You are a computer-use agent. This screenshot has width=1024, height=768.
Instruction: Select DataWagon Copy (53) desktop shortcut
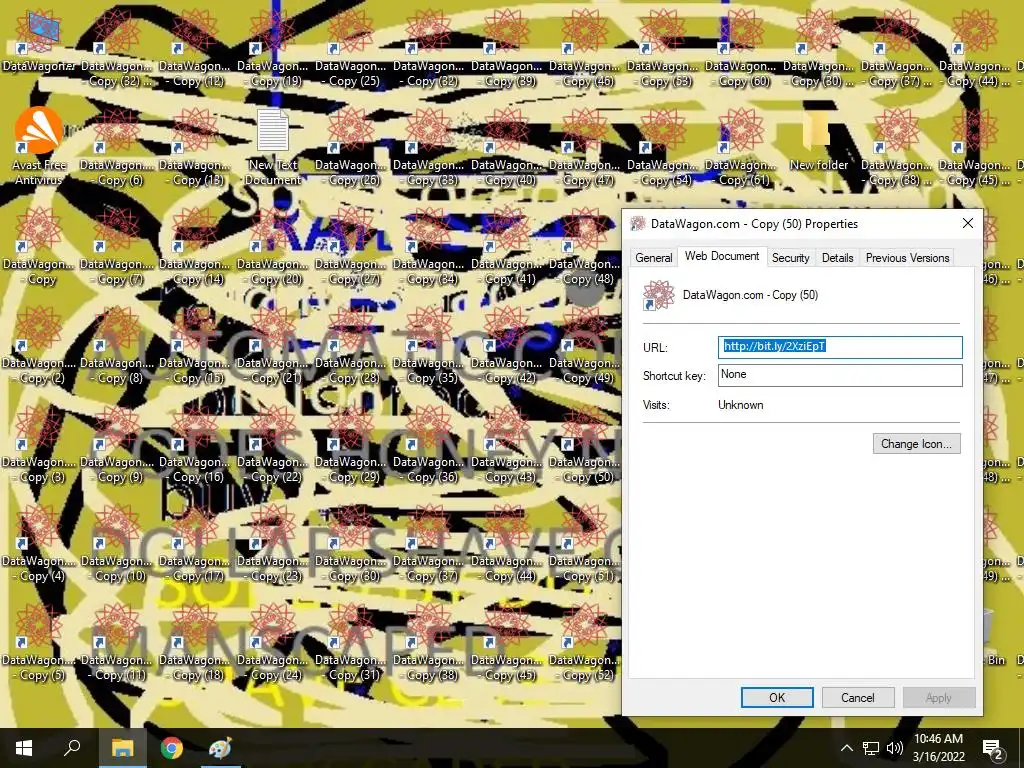pos(663,48)
